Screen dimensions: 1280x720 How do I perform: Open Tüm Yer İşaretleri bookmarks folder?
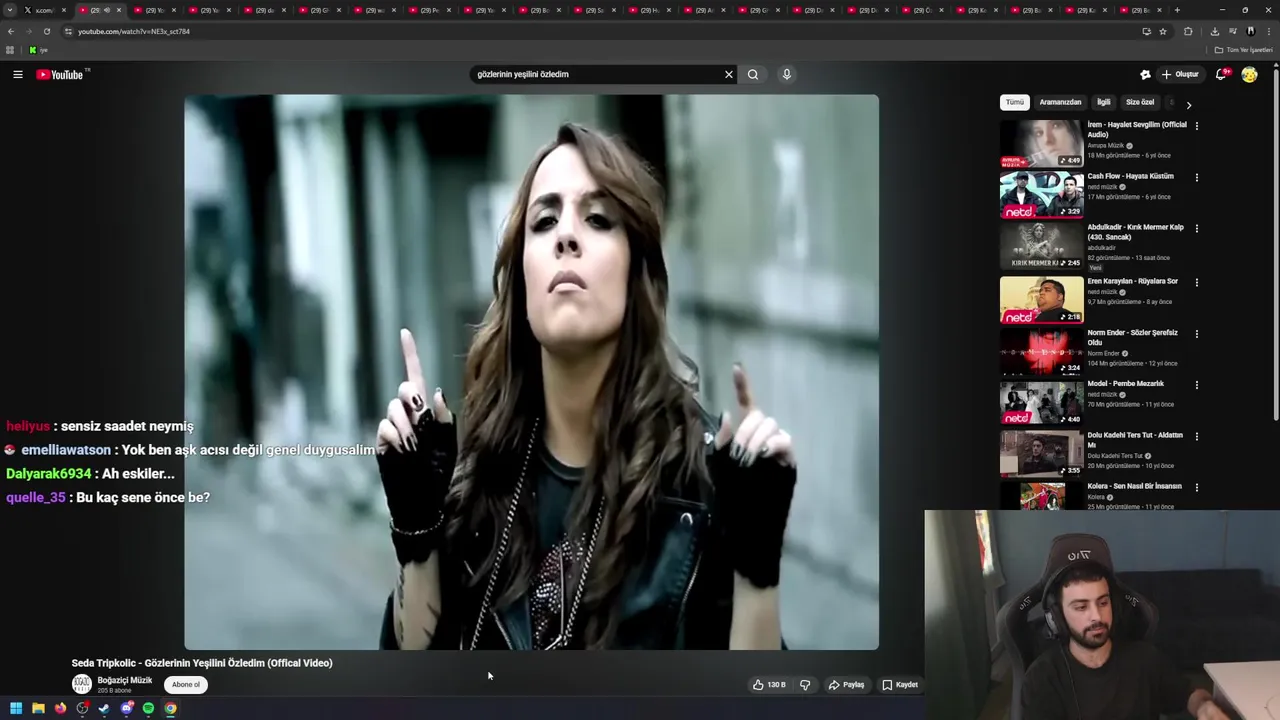(1244, 50)
